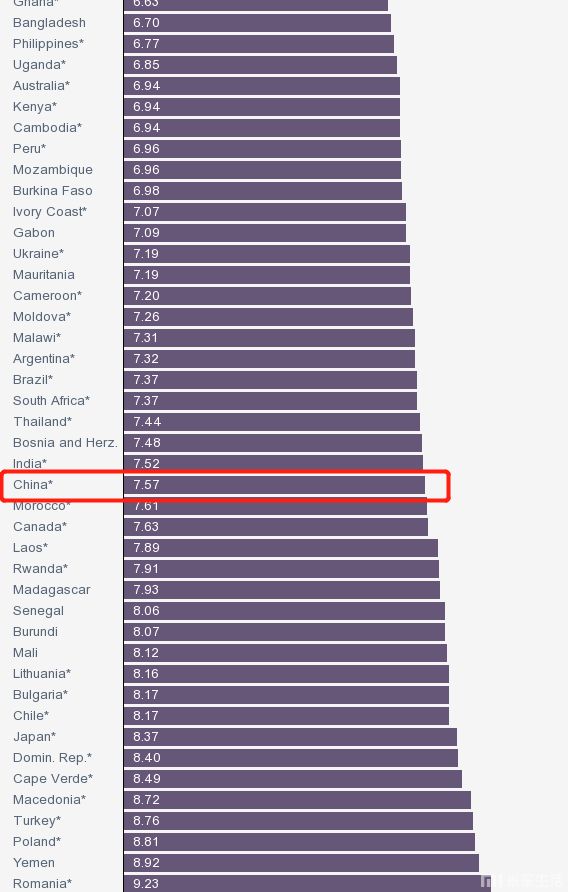Select the Uganda bar valued 6.85
This screenshot has width=568, height=892.
point(260,65)
